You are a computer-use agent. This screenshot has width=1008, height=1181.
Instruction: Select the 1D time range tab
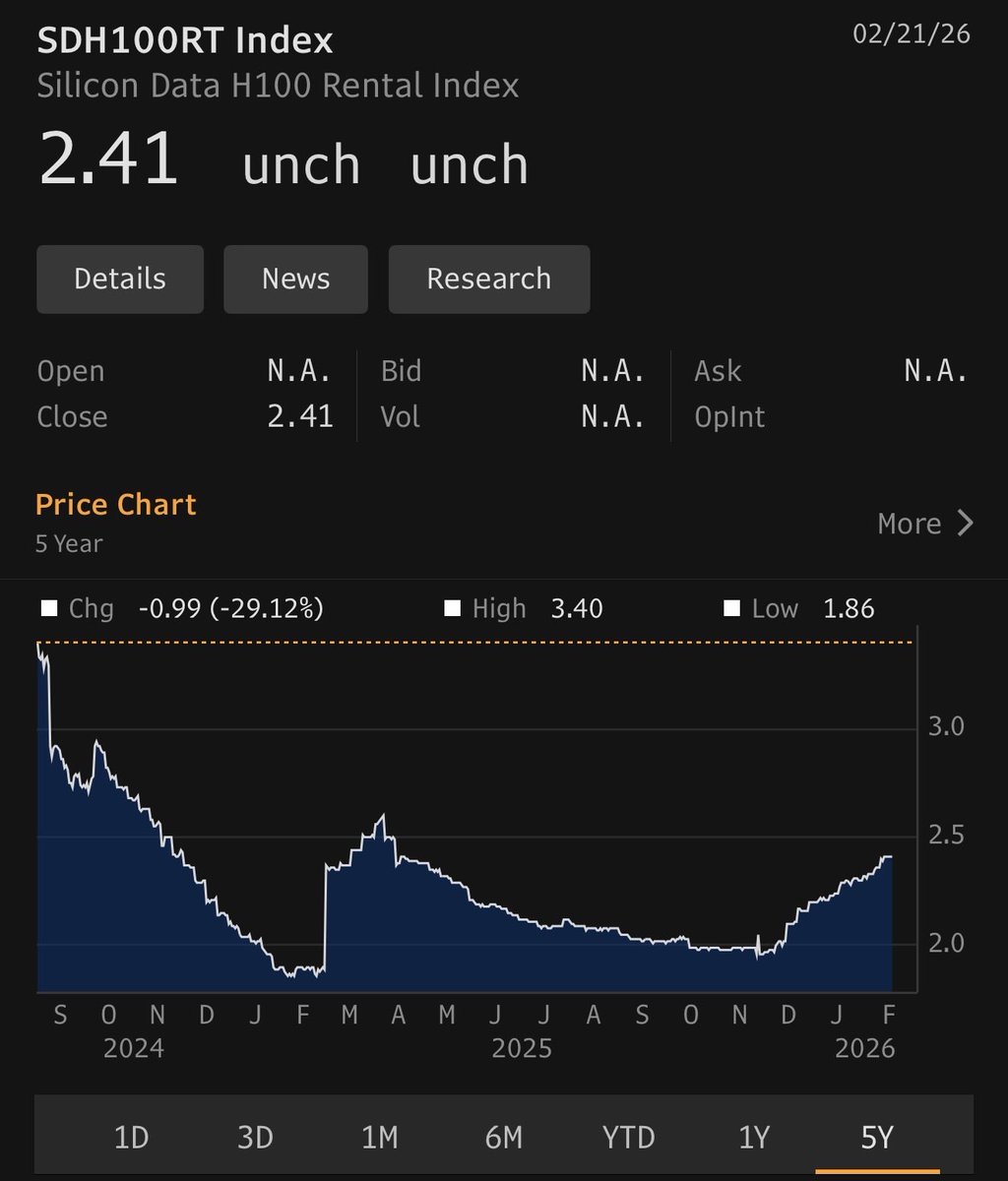coord(131,1138)
